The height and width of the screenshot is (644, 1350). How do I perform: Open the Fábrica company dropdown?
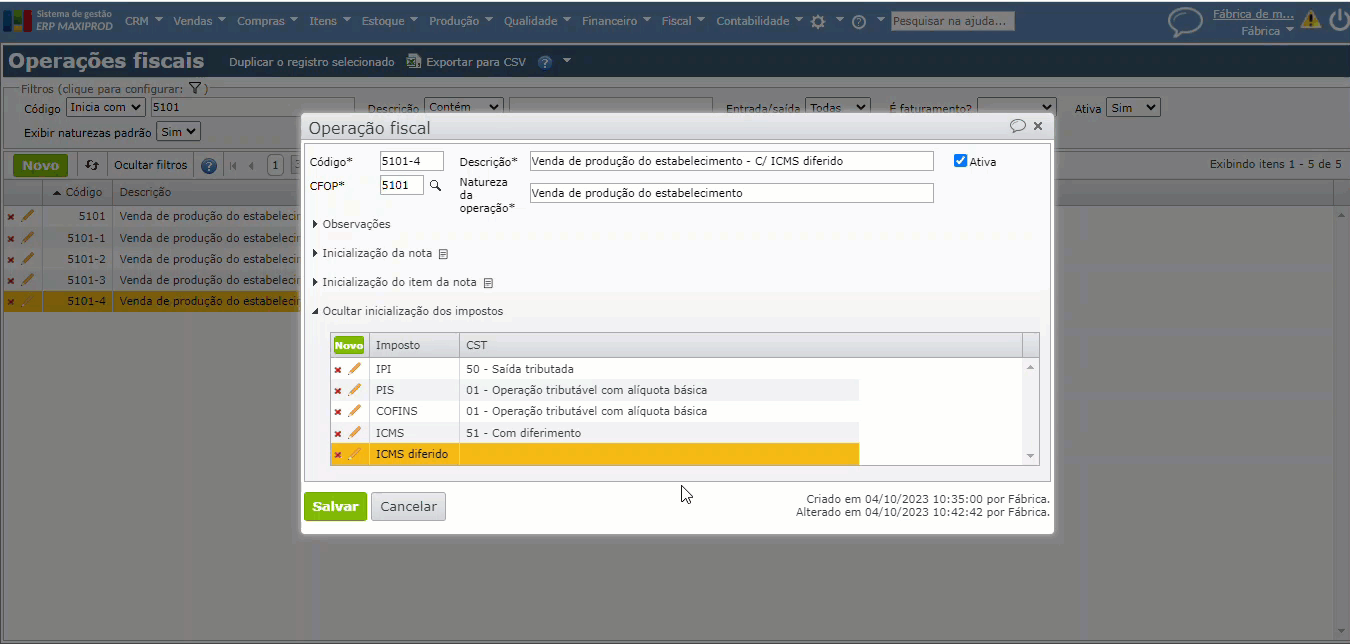pos(1267,31)
